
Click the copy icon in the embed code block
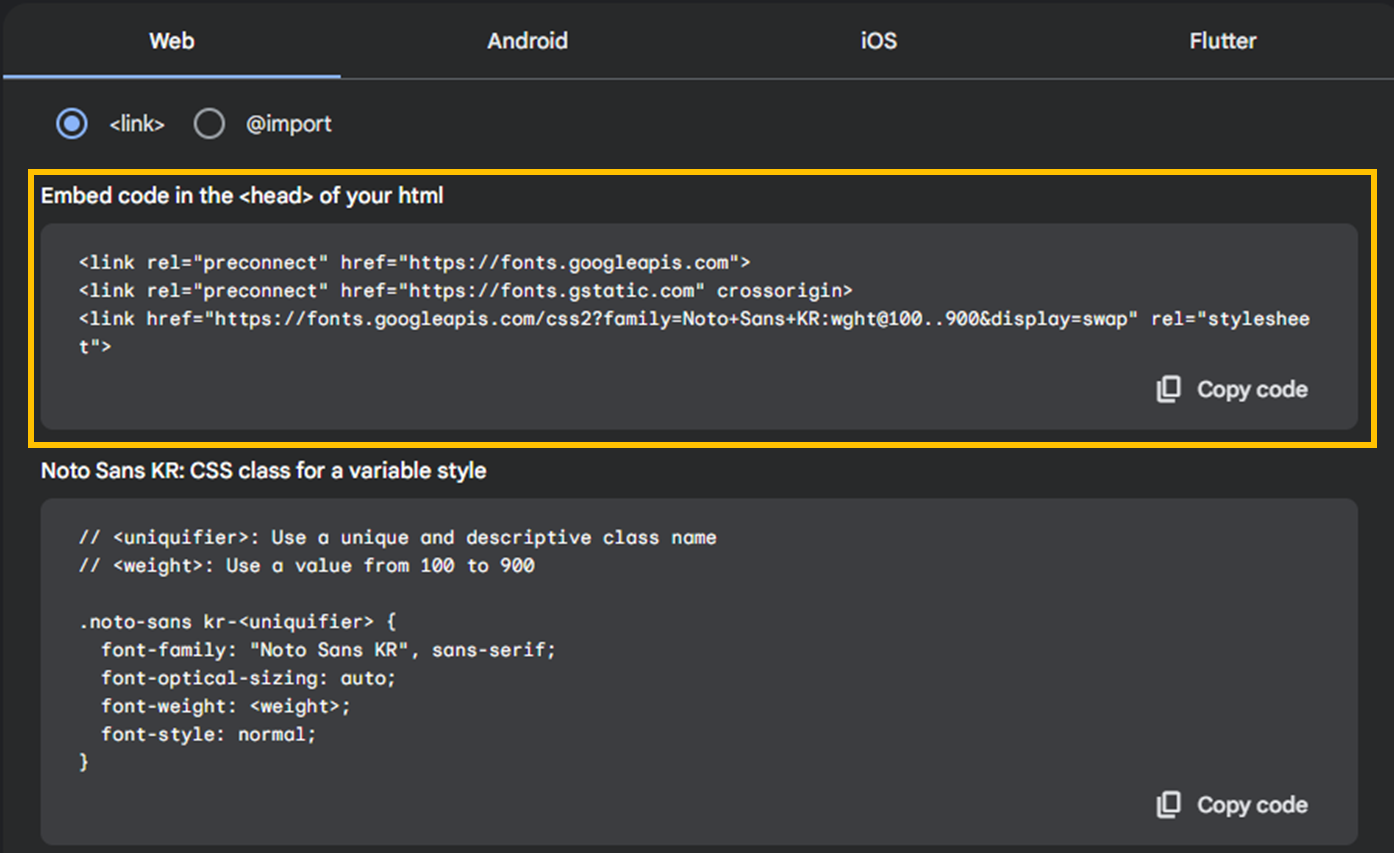click(x=1168, y=389)
